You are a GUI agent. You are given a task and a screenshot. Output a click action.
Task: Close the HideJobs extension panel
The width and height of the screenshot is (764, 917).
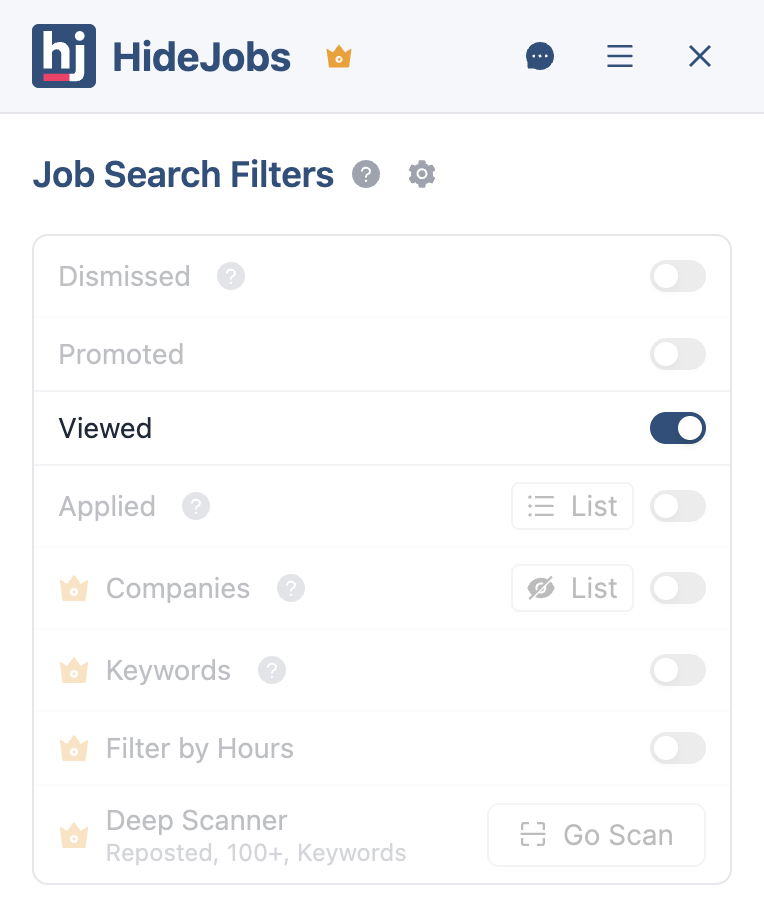pyautogui.click(x=699, y=57)
